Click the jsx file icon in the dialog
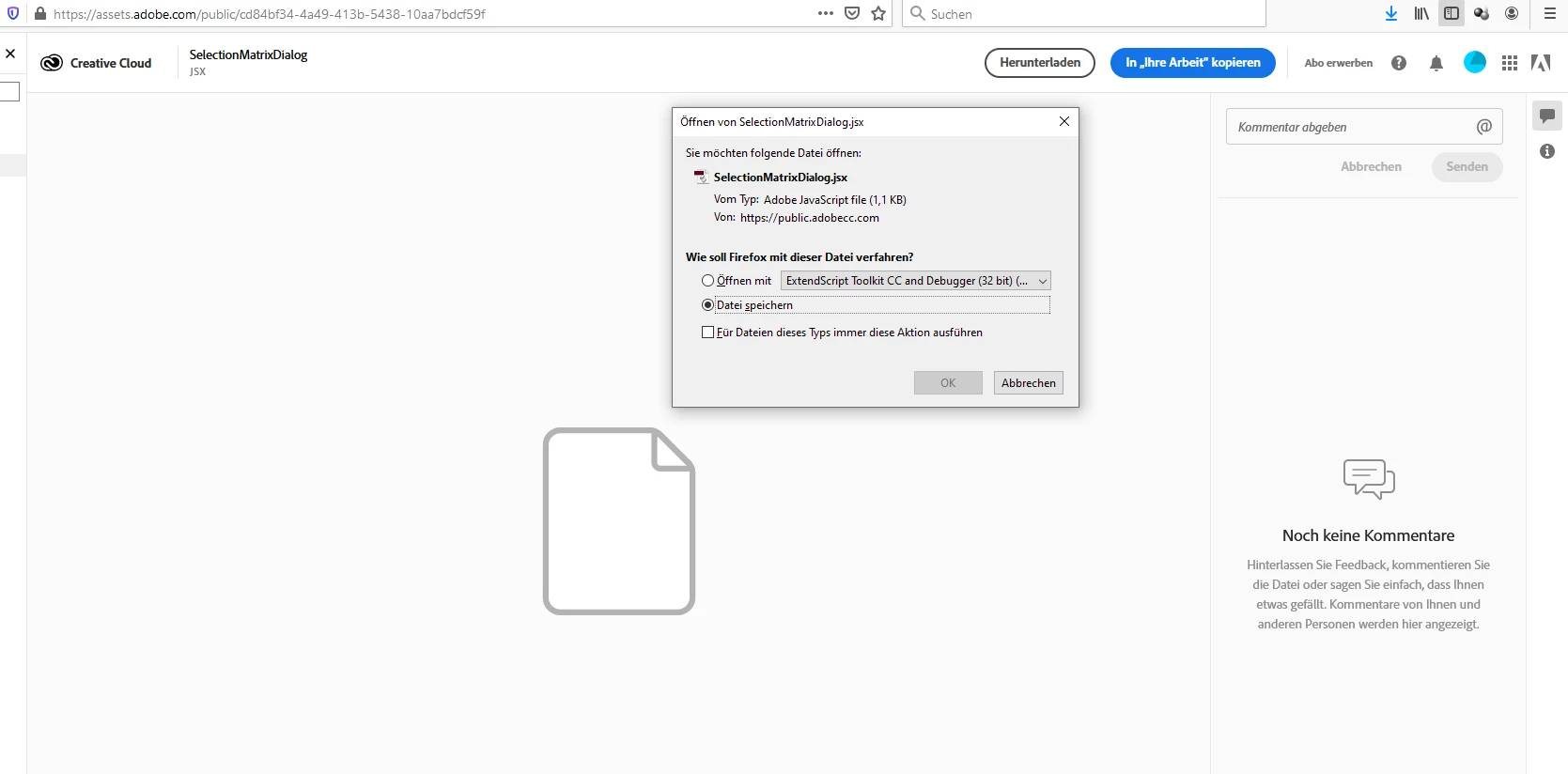Viewport: 1568px width, 774px height. coord(701,177)
